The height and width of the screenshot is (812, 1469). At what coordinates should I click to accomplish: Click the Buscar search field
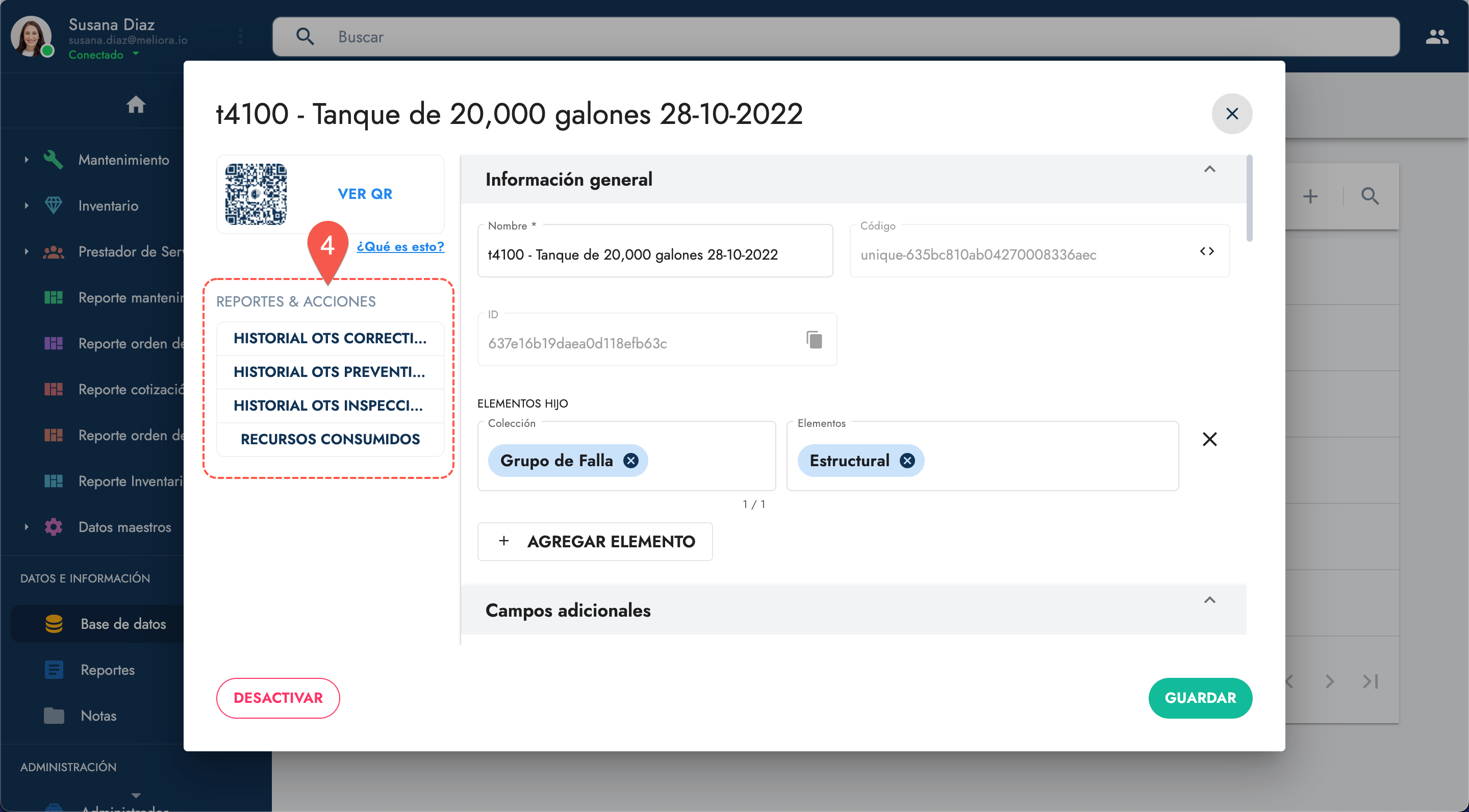pyautogui.click(x=836, y=37)
